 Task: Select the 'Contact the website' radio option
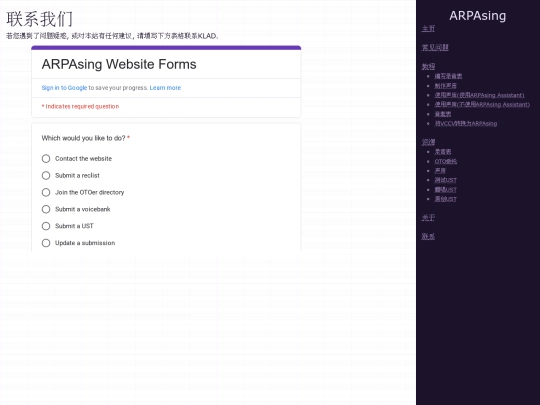point(46,158)
